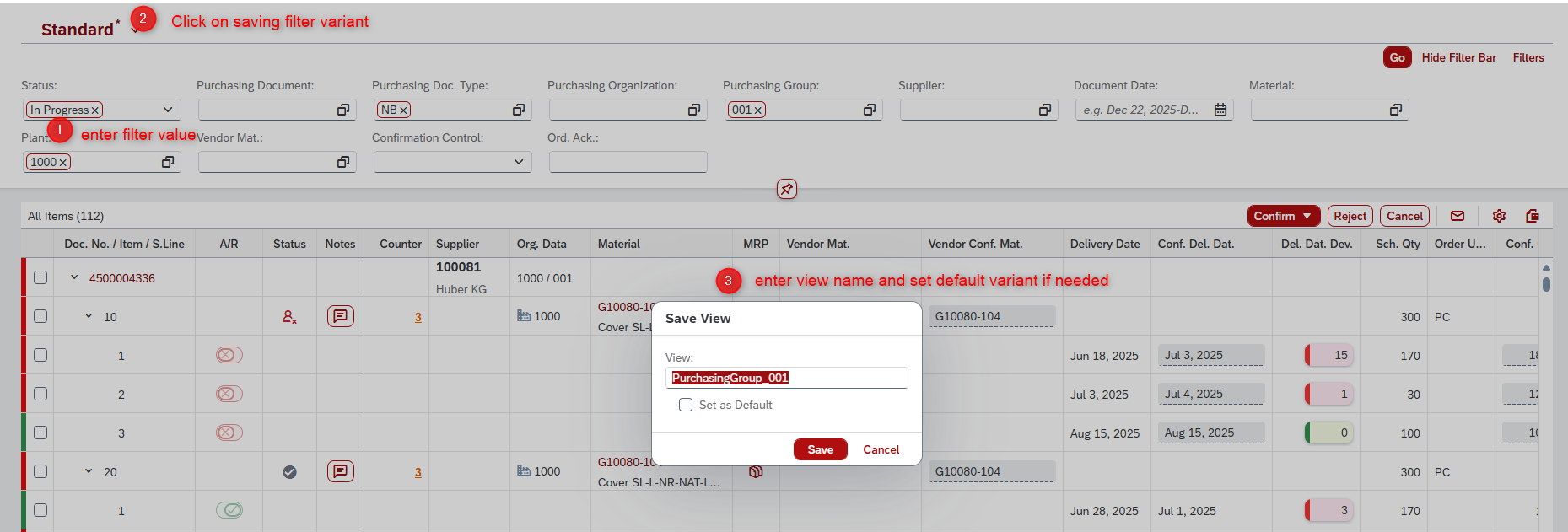Collapse the document 4500004336 row
Viewport: 1568px width, 532px height.
click(x=74, y=277)
